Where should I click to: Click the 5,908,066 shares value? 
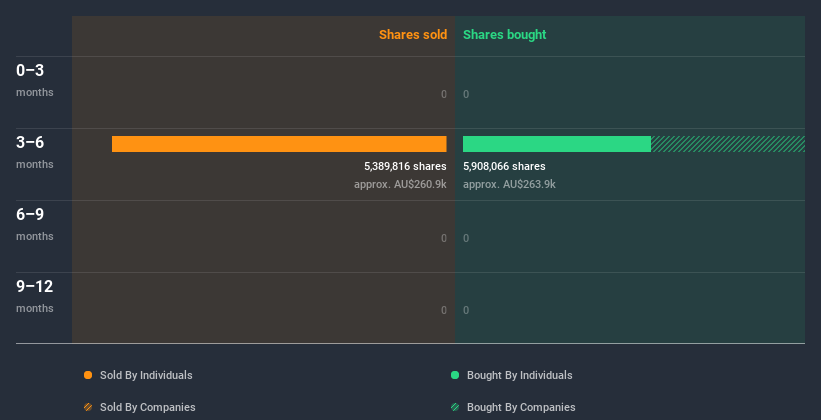click(504, 167)
